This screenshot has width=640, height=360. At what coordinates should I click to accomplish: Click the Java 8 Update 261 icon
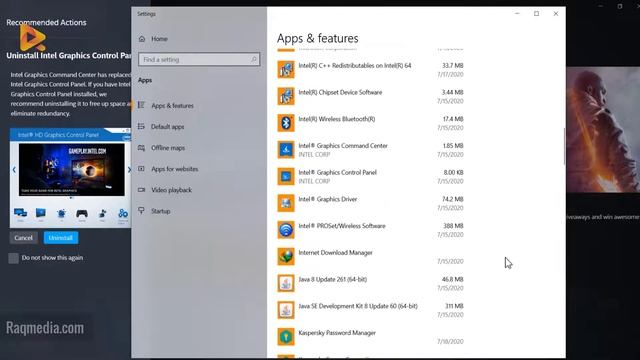tap(286, 283)
